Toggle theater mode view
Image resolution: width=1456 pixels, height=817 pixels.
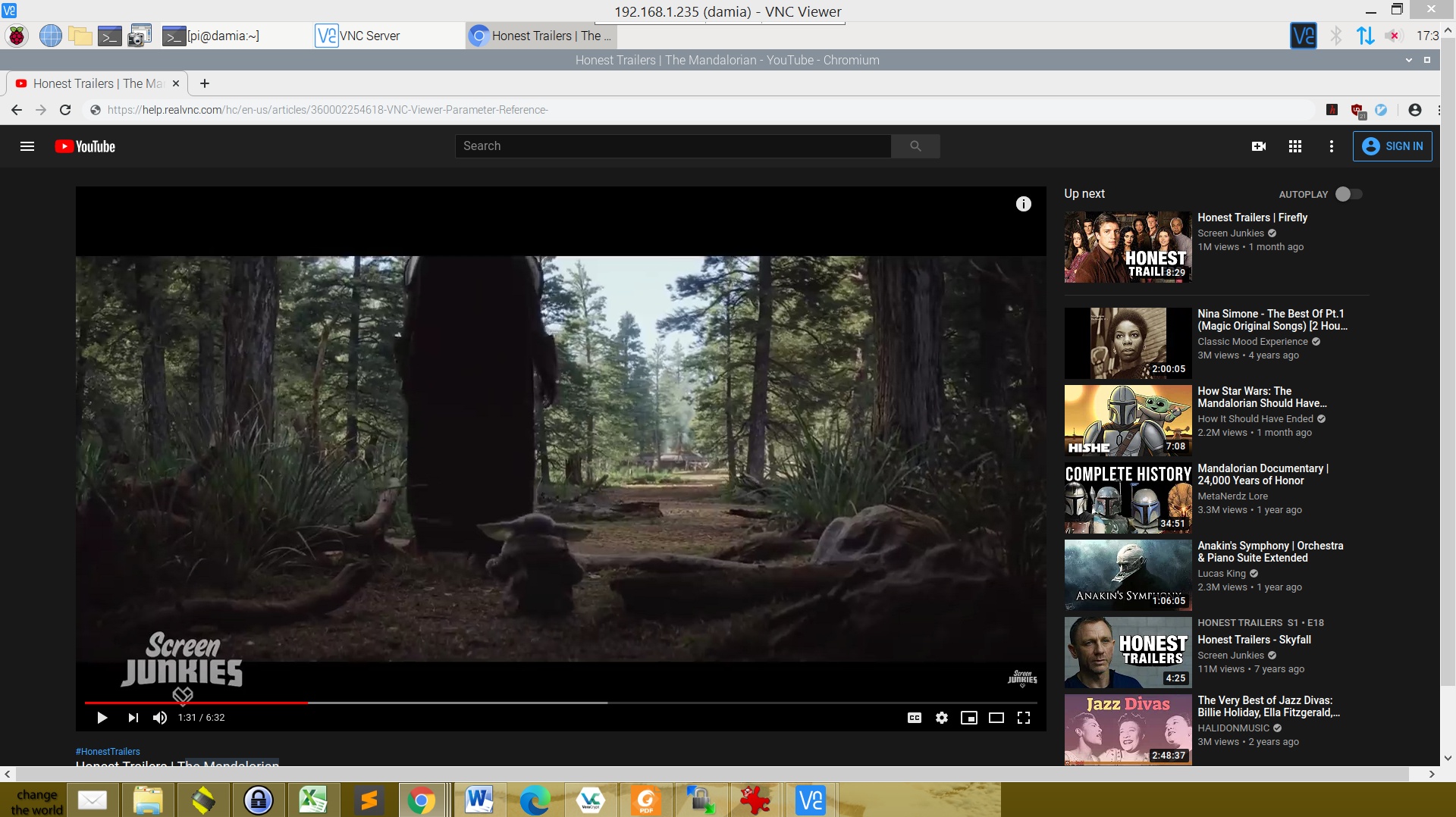996,718
